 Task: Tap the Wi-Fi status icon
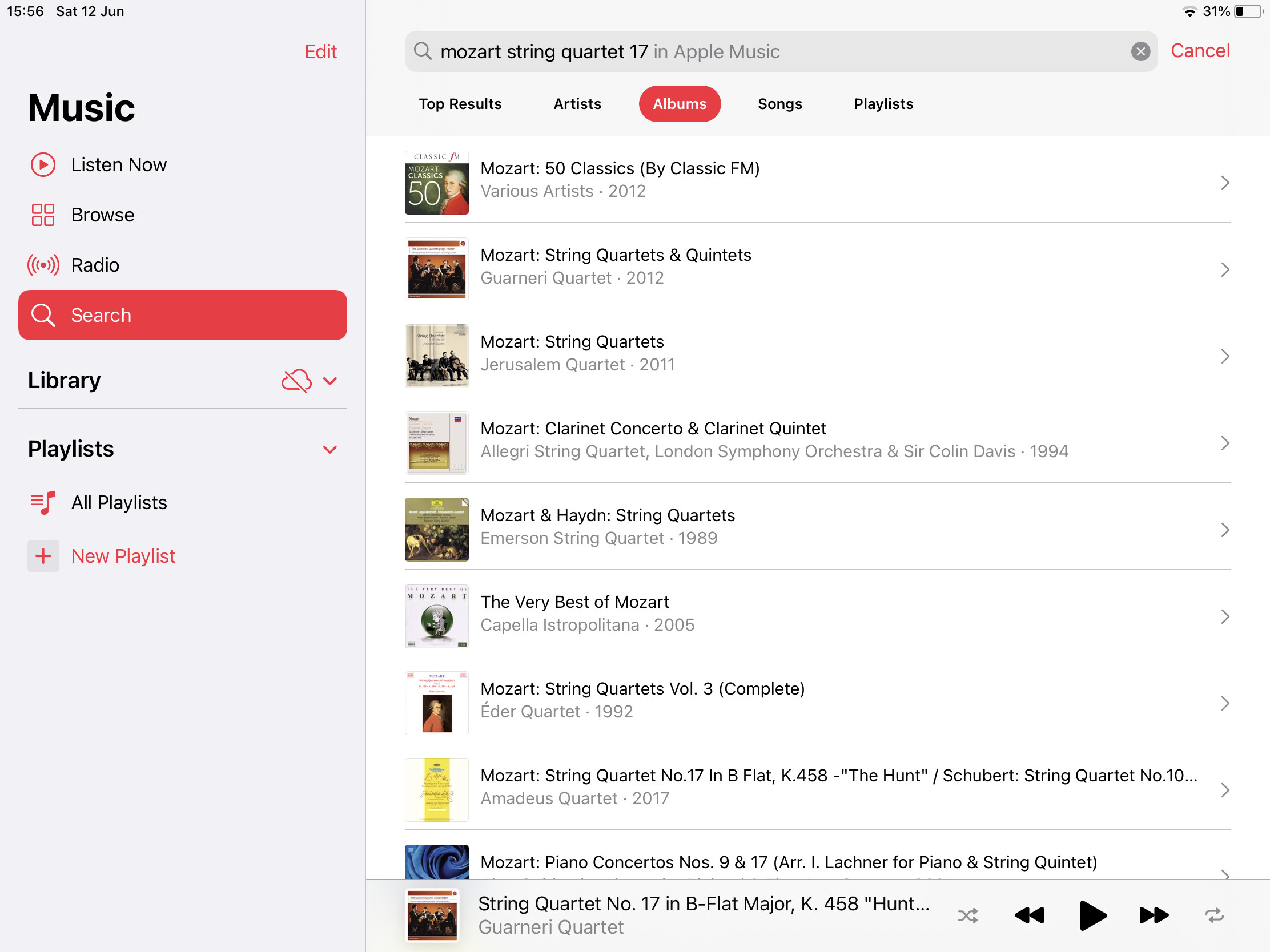point(1189,11)
